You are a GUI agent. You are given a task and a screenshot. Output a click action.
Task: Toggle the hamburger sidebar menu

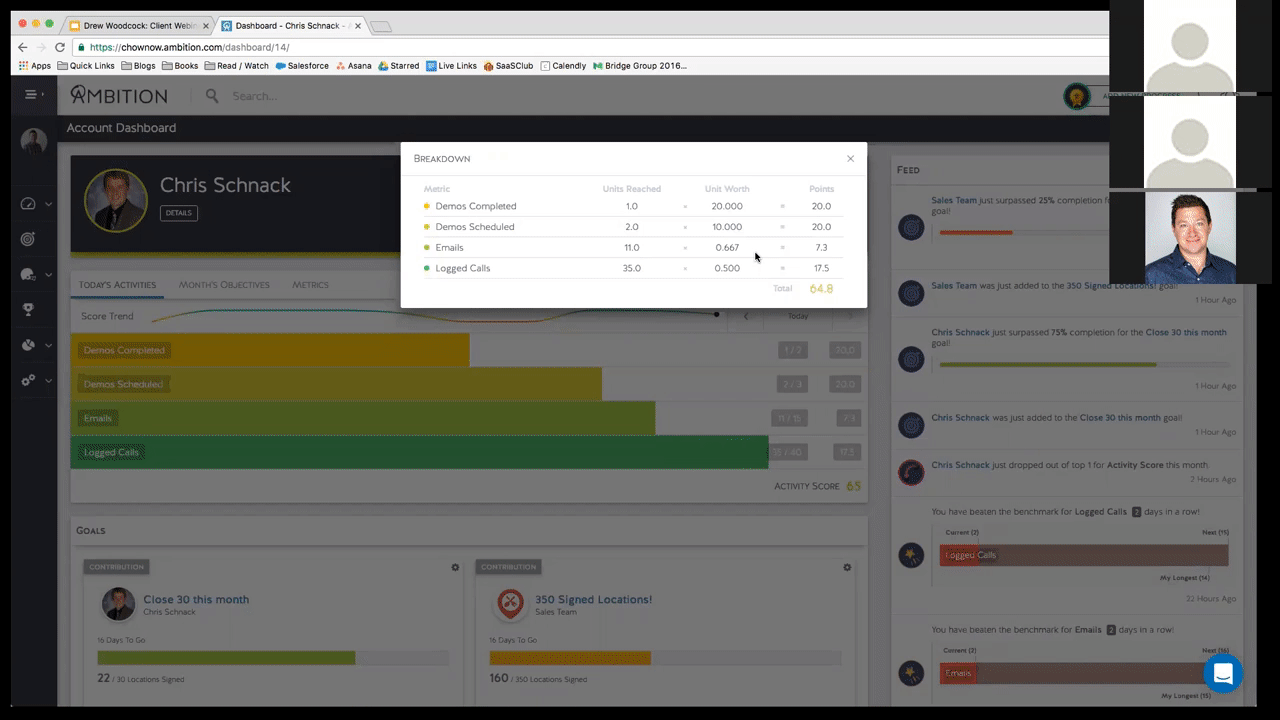tap(32, 94)
